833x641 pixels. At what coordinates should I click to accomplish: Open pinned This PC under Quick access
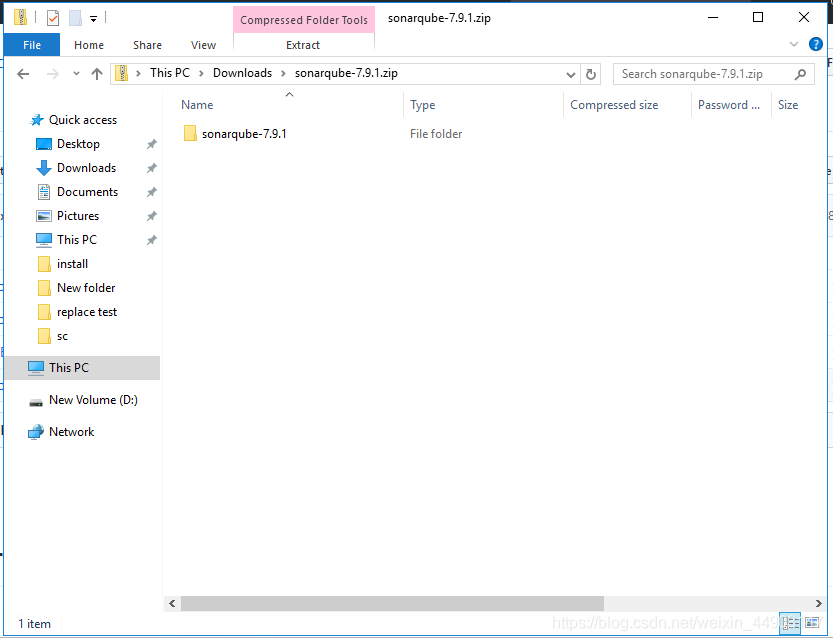pos(76,240)
